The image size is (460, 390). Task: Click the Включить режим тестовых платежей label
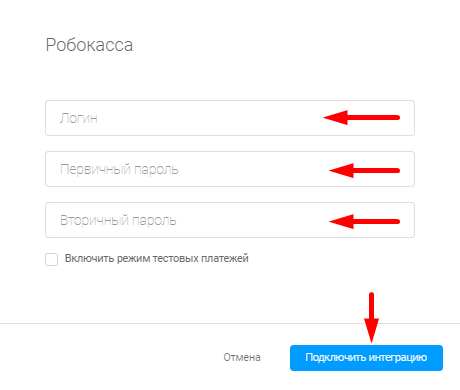coord(157,258)
